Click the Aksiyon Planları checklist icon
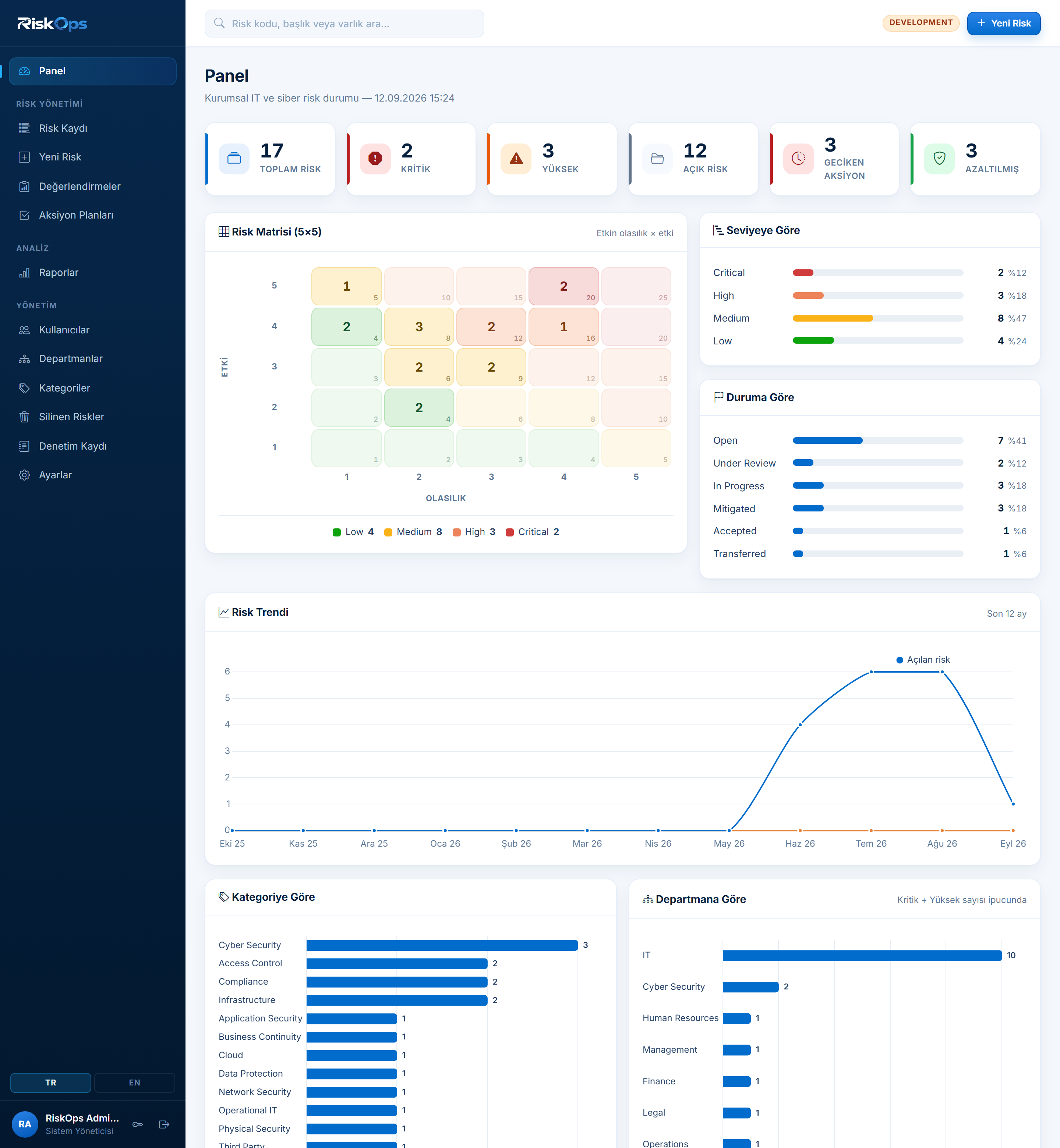The height and width of the screenshot is (1148, 1060). (x=24, y=215)
